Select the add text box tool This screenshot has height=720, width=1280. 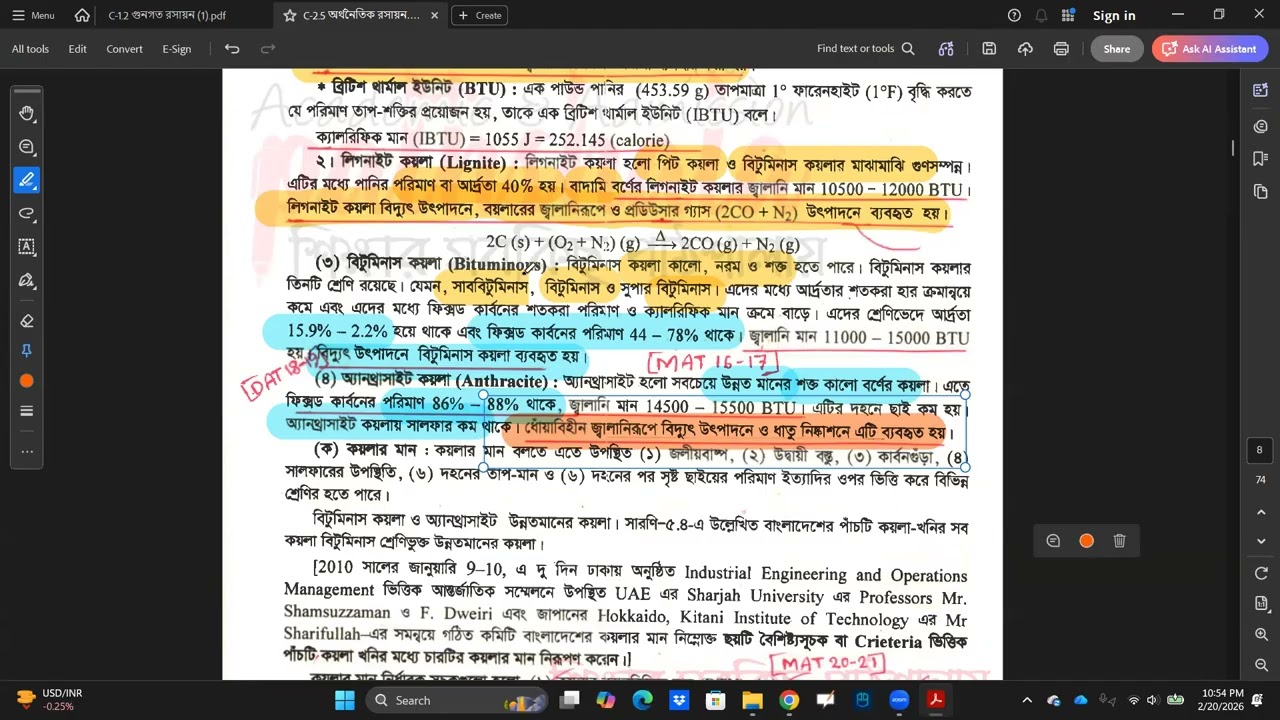click(x=27, y=246)
